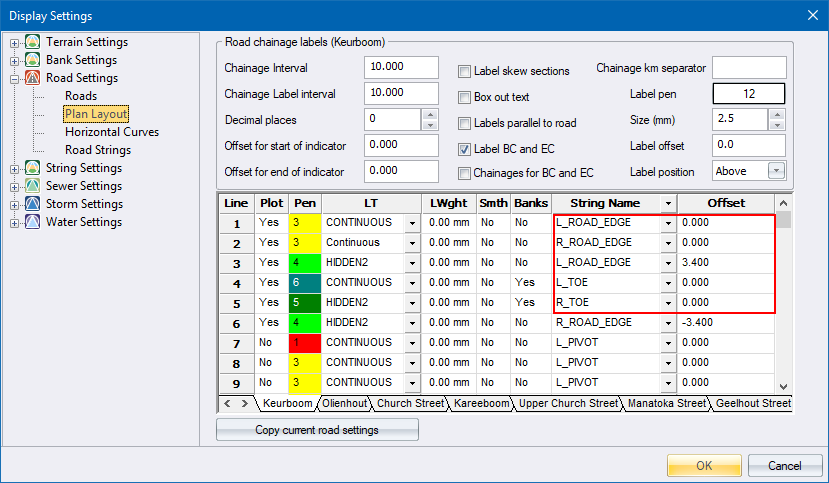829x483 pixels.
Task: Click the red pen swatch on line 7
Action: (304, 343)
